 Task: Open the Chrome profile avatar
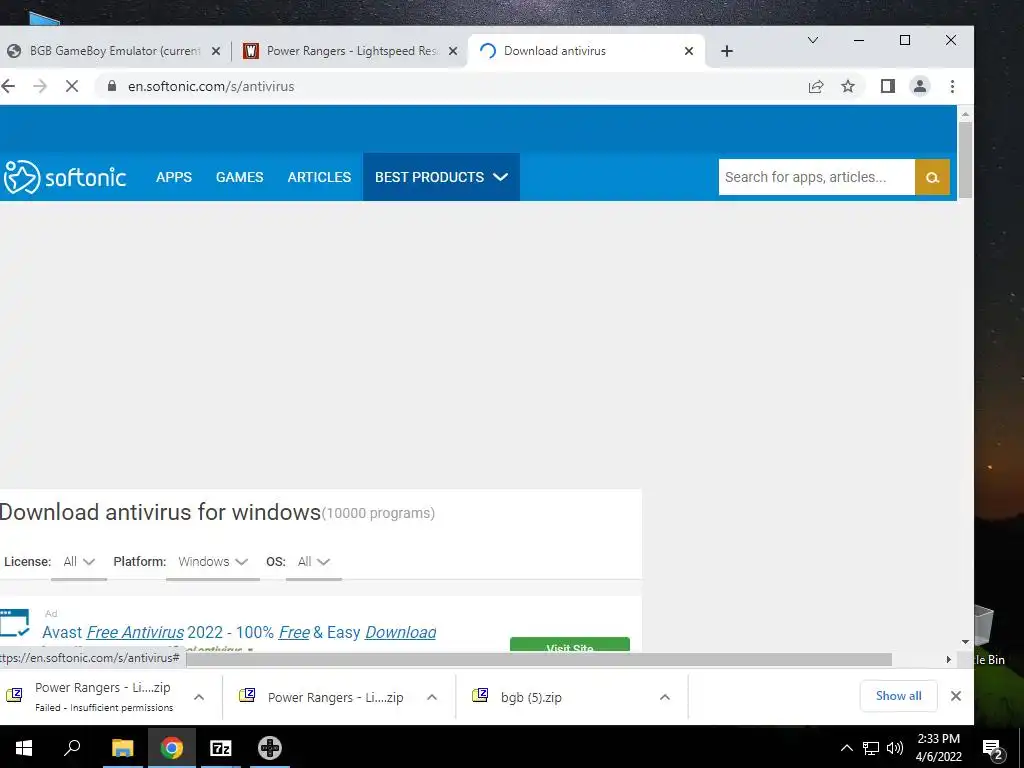tap(920, 86)
